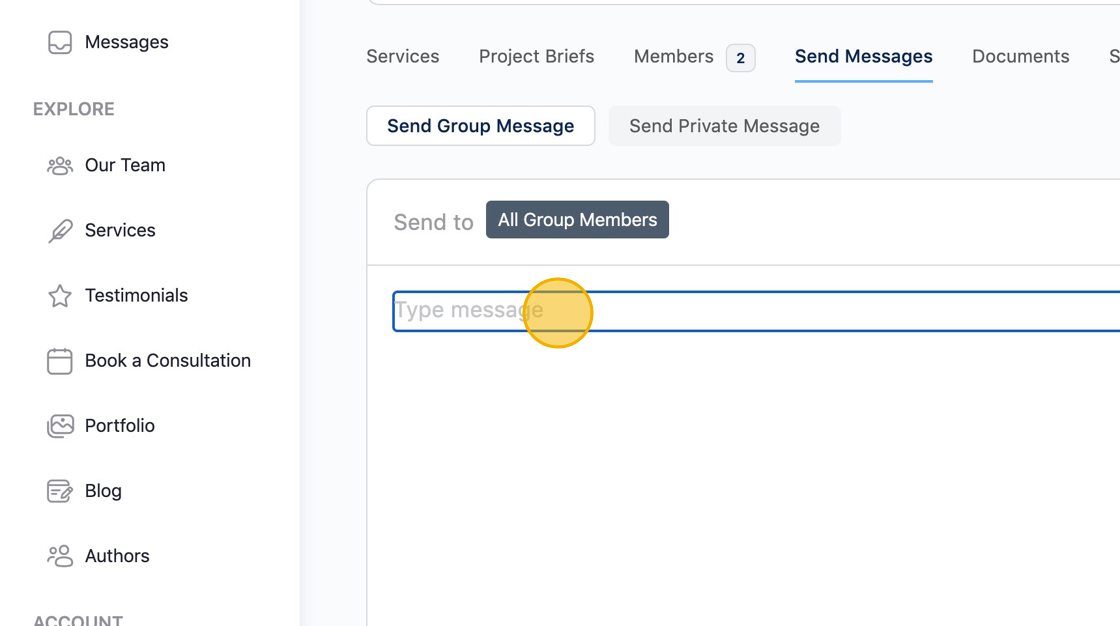Open Testimonials from the sidebar

pyautogui.click(x=136, y=296)
